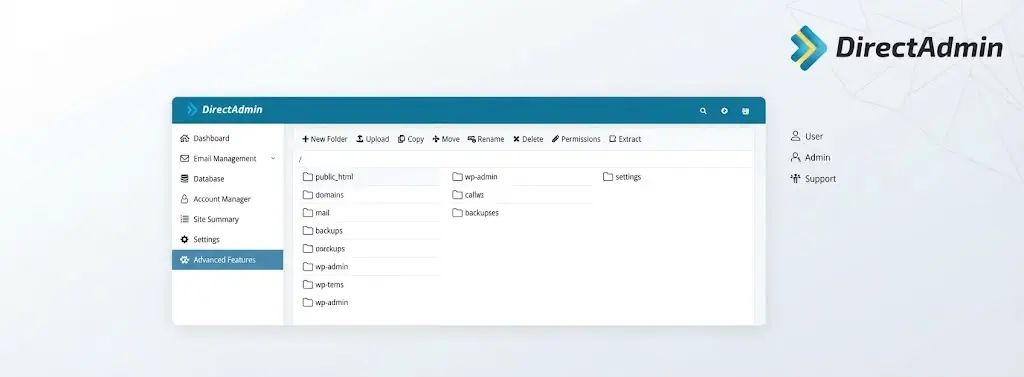Click the New Folder toolbar button
Image resolution: width=1024 pixels, height=377 pixels.
(x=325, y=139)
